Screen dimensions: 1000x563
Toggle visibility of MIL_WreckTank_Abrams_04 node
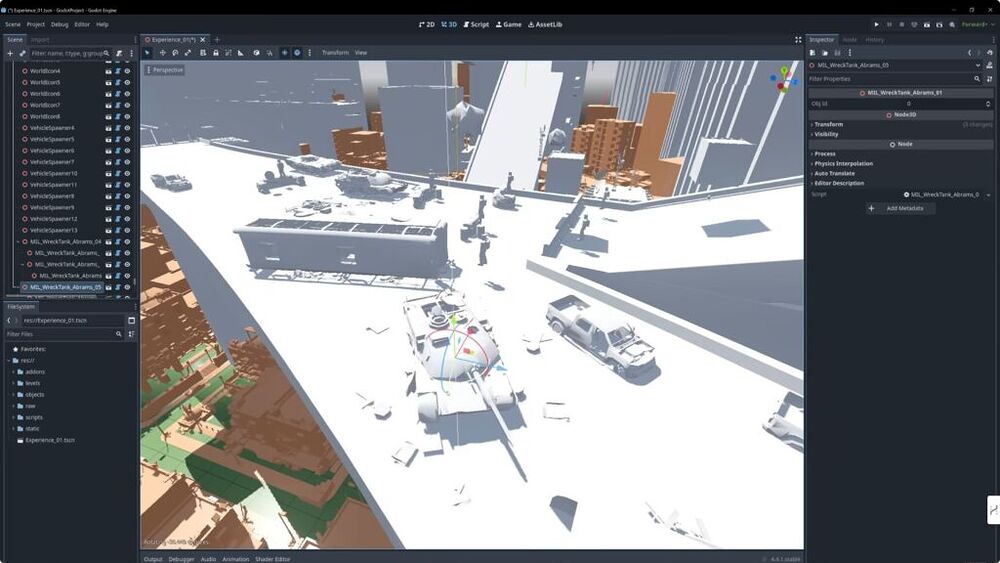[x=128, y=242]
